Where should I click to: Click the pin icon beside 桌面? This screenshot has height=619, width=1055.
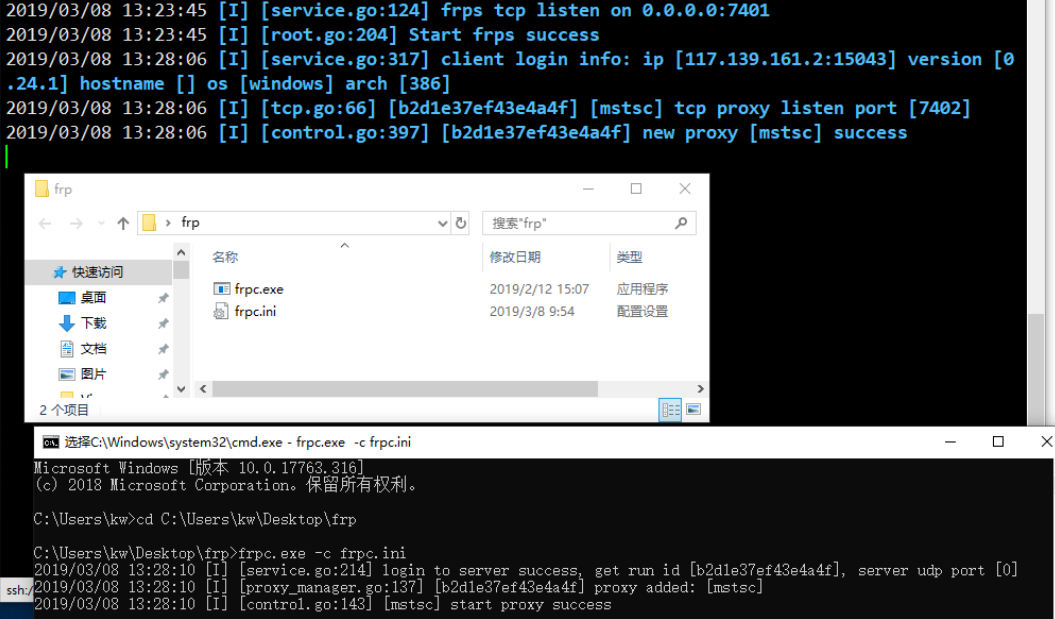point(163,298)
